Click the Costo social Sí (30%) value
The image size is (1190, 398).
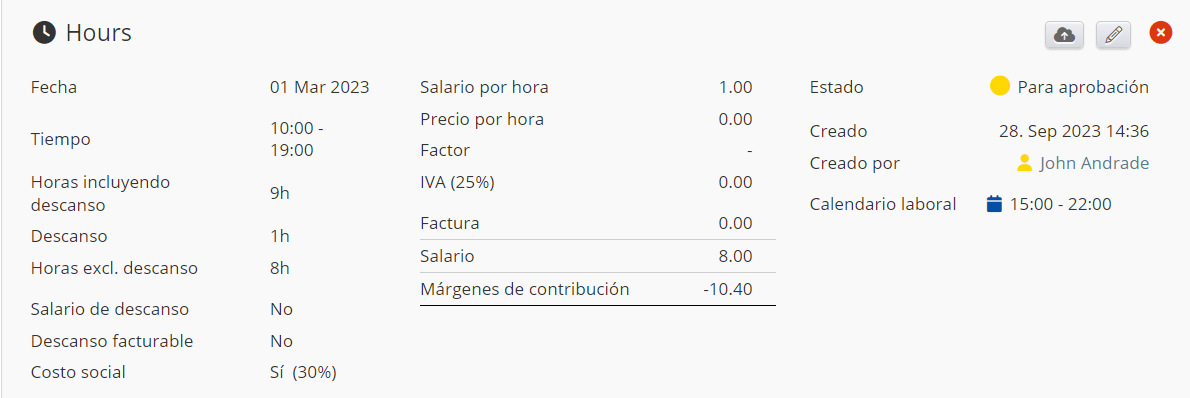(x=304, y=372)
